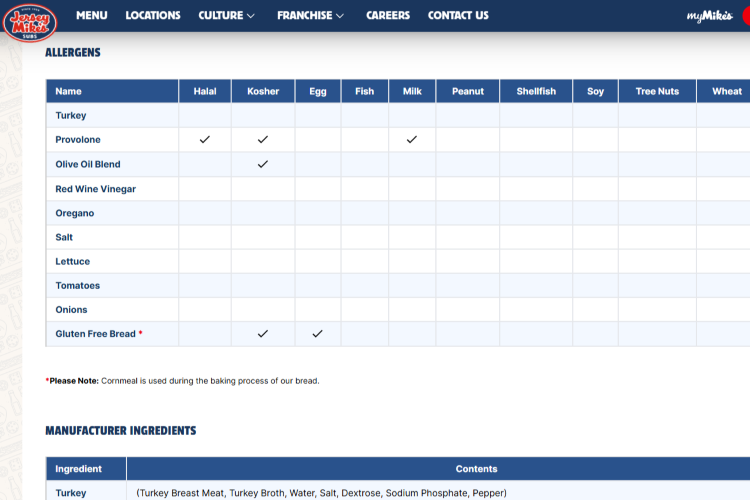750x500 pixels.
Task: Click the Lettuce row name
Action: (73, 262)
